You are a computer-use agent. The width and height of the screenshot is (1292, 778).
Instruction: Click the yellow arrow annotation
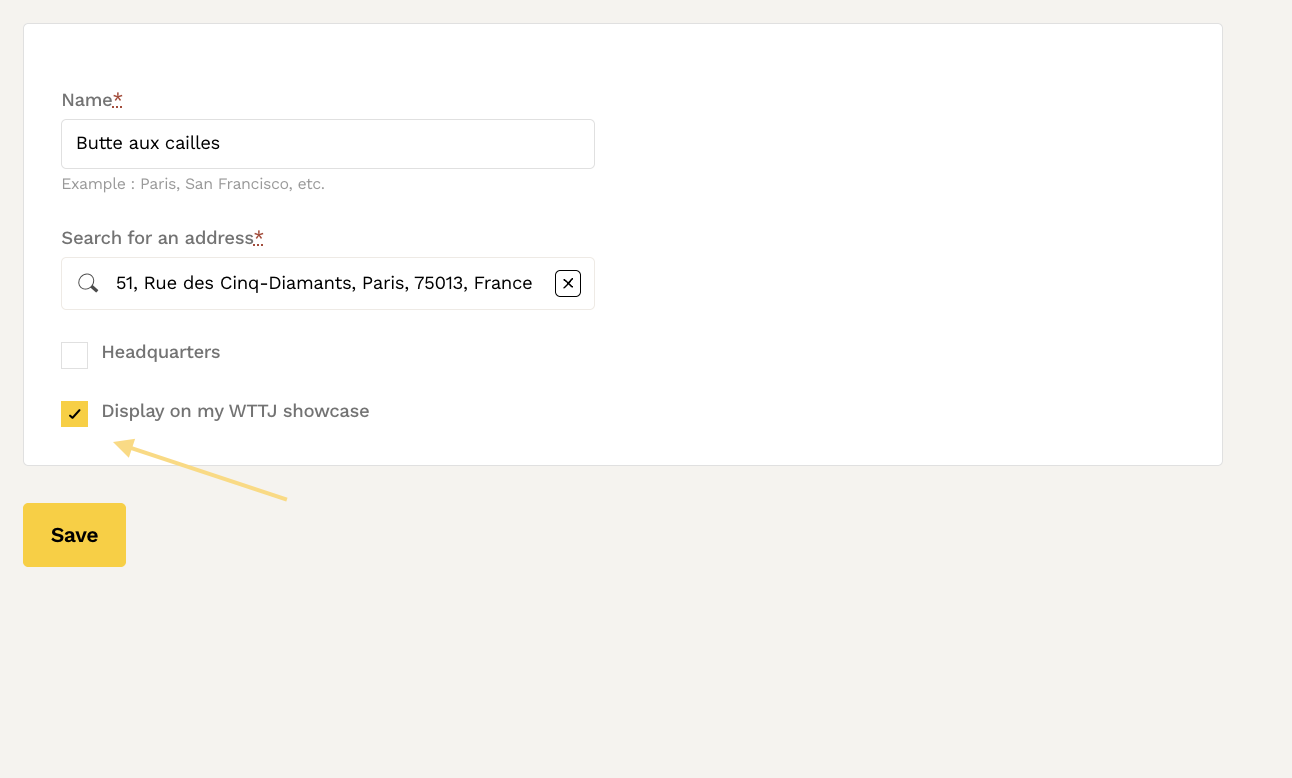tap(200, 471)
